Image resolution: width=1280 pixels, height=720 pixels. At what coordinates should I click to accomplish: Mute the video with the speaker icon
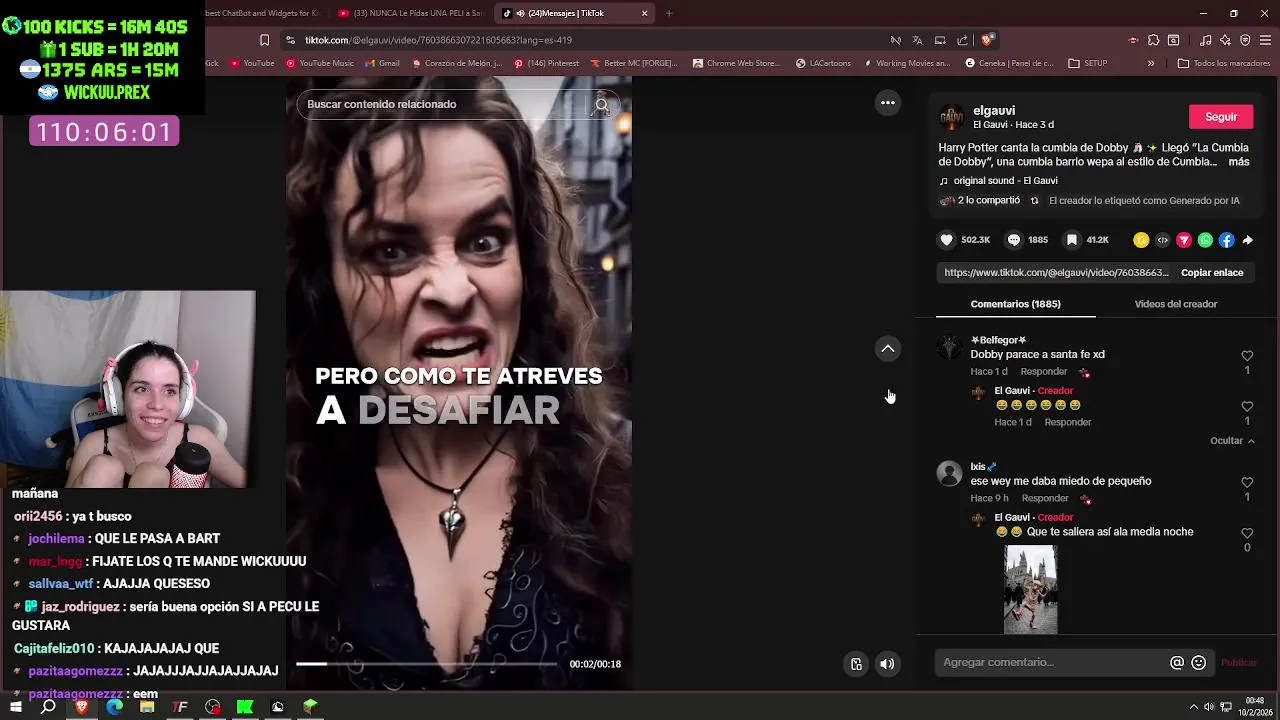coord(887,664)
